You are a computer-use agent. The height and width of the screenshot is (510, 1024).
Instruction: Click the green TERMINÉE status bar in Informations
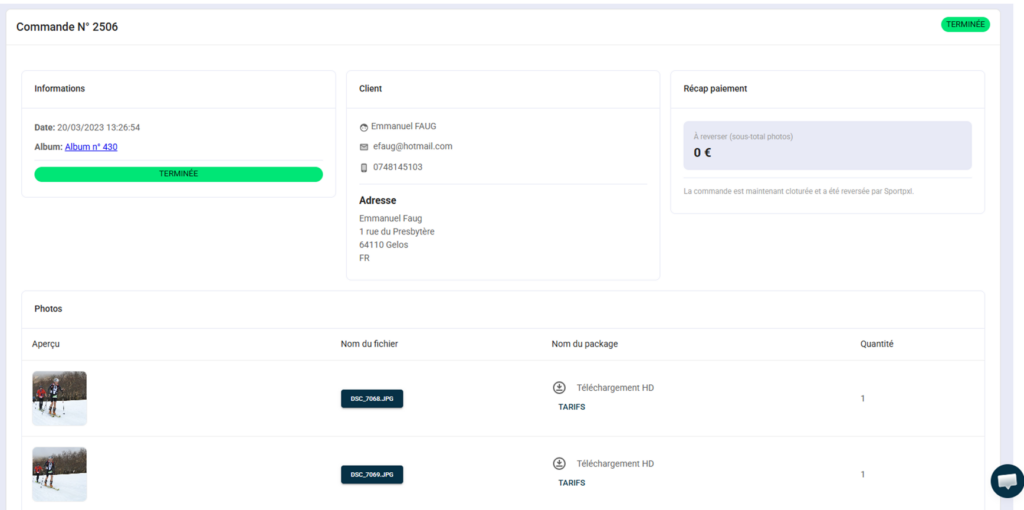click(x=178, y=174)
